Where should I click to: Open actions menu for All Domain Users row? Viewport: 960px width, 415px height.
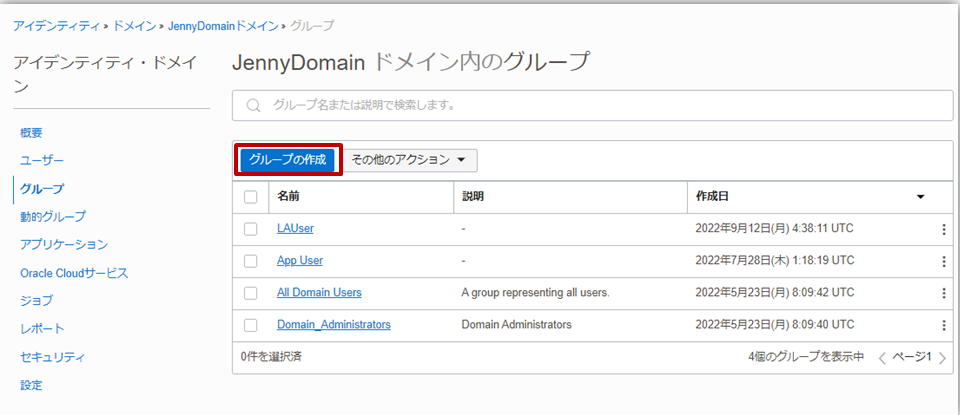[x=943, y=293]
